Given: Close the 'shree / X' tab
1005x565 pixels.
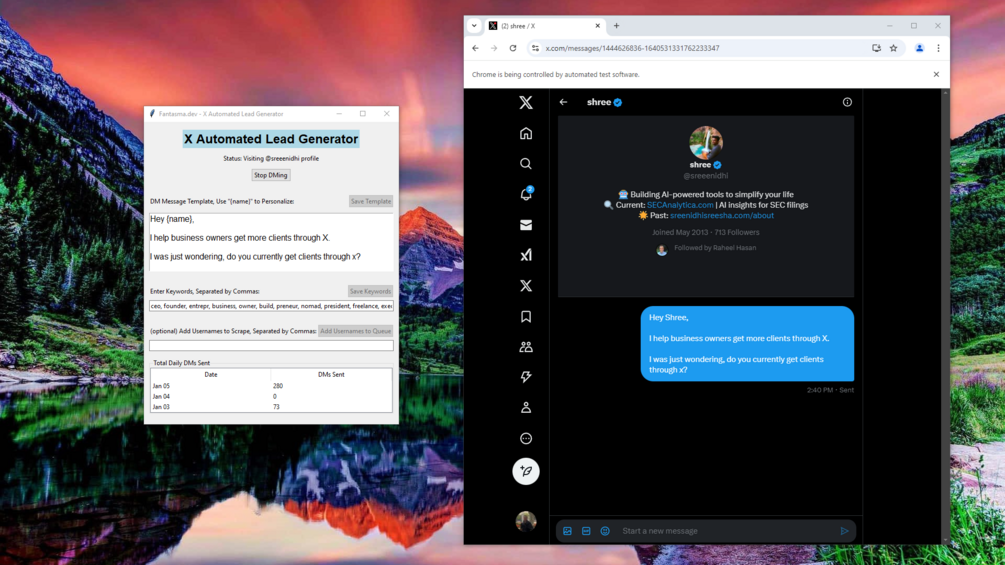Looking at the screenshot, I should [597, 26].
